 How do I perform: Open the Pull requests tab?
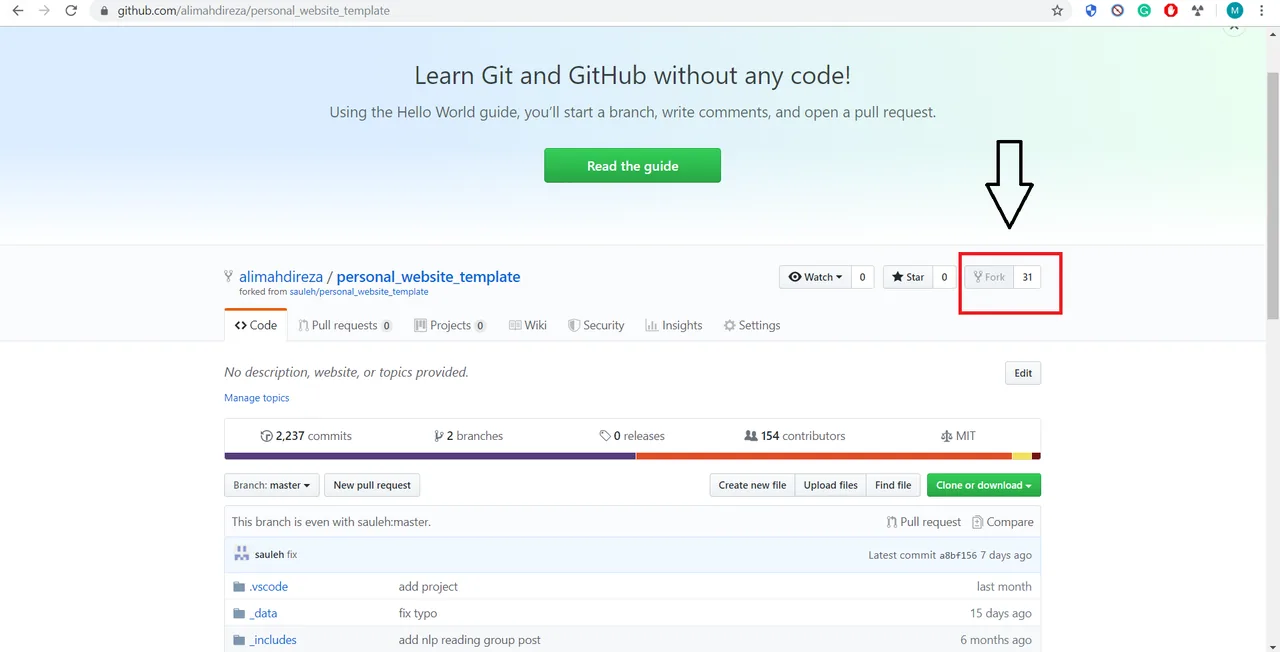pos(344,325)
